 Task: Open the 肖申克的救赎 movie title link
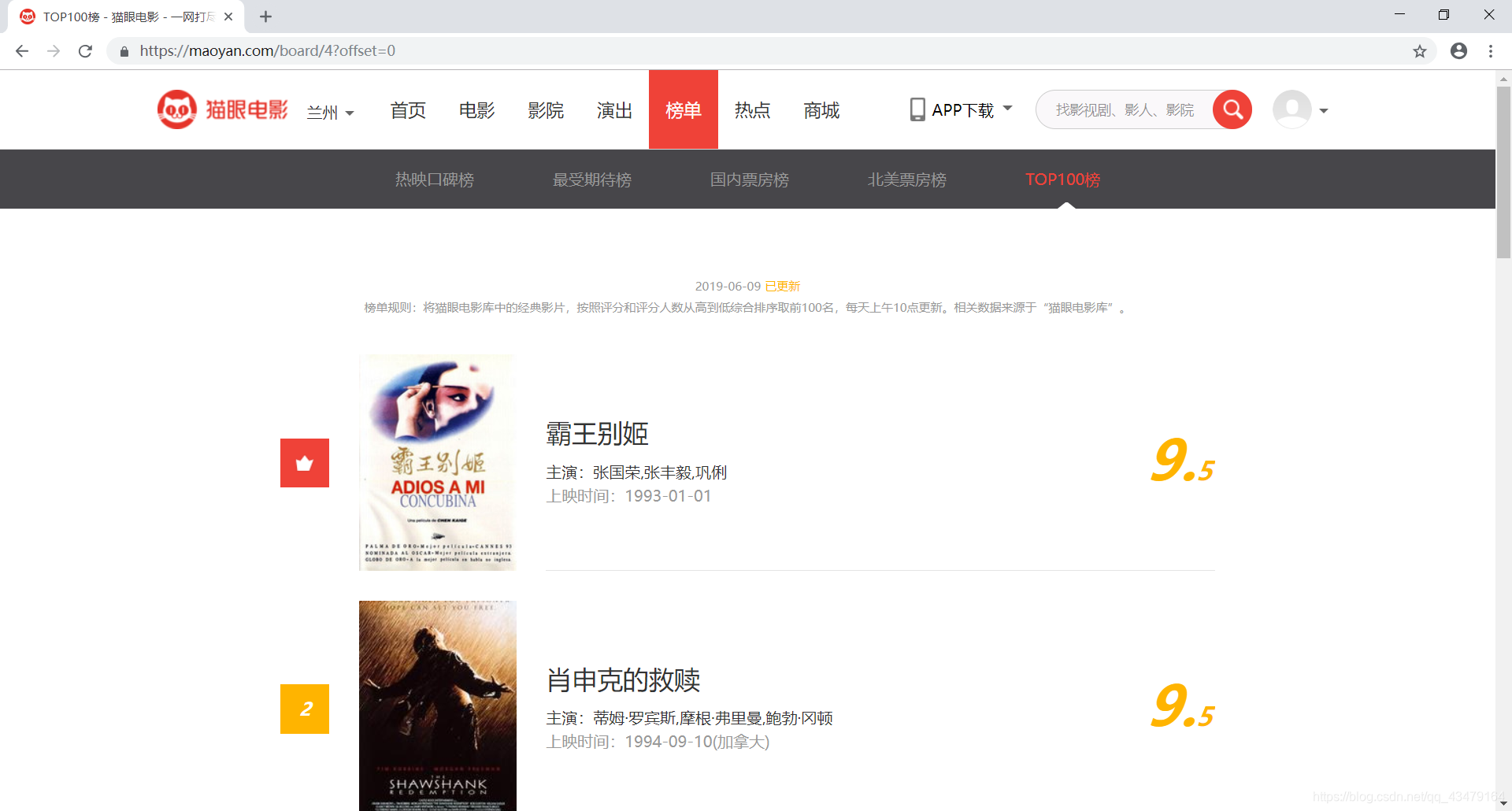[x=624, y=680]
